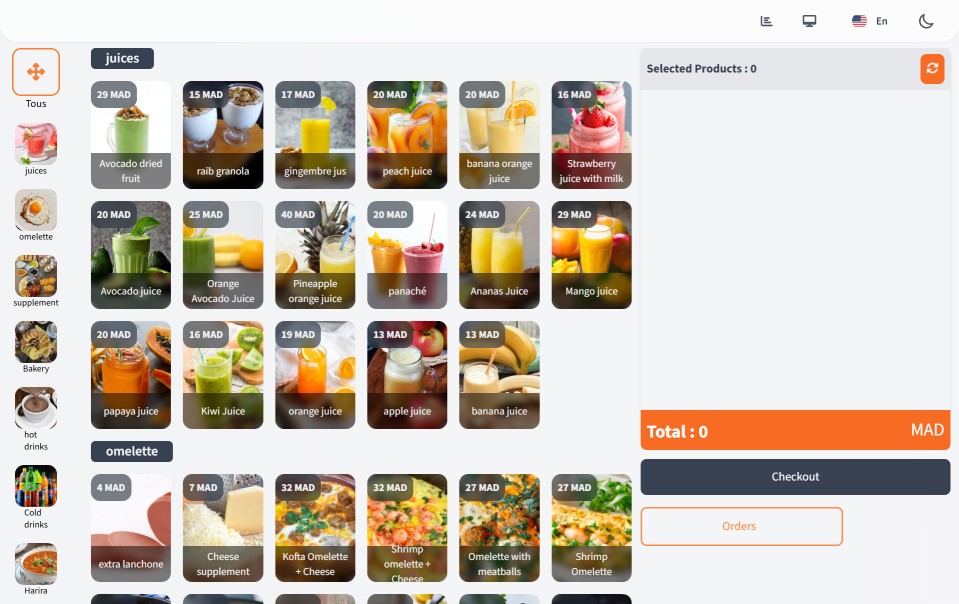Select the Harira category icon
The height and width of the screenshot is (604, 959).
click(x=36, y=564)
